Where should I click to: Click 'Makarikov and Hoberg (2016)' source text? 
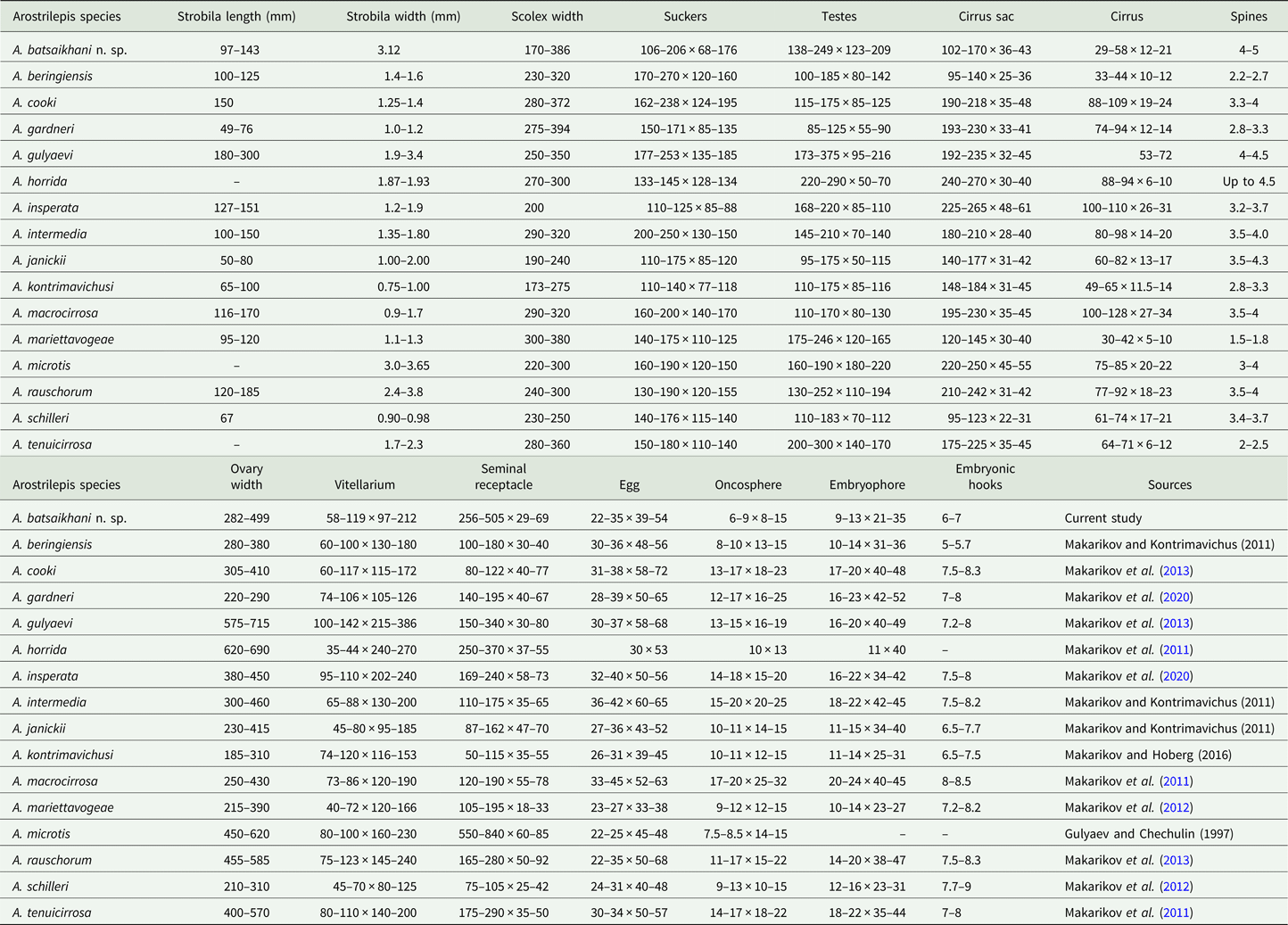[1148, 755]
